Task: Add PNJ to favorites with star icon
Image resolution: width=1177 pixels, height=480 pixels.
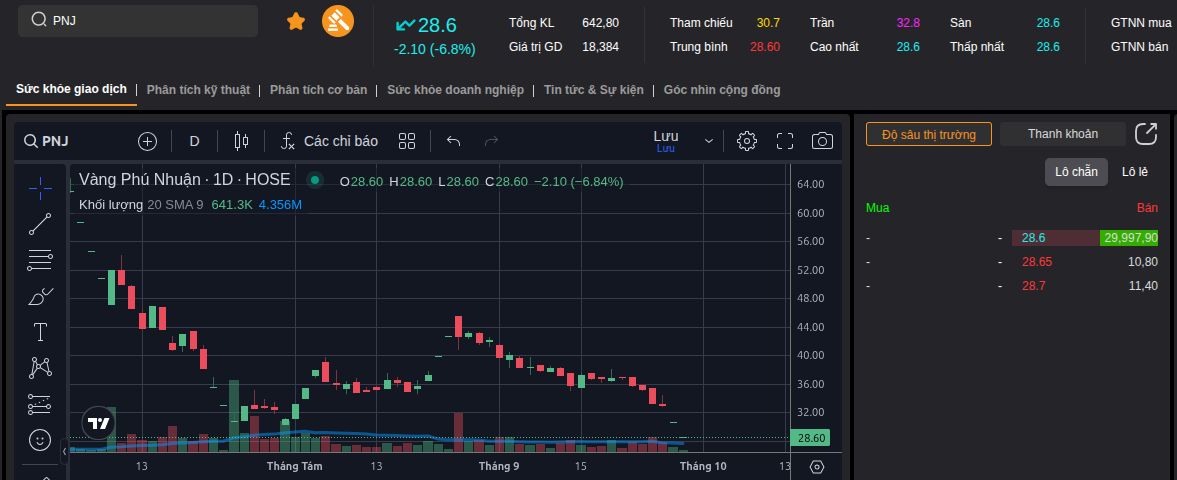Action: (x=296, y=21)
